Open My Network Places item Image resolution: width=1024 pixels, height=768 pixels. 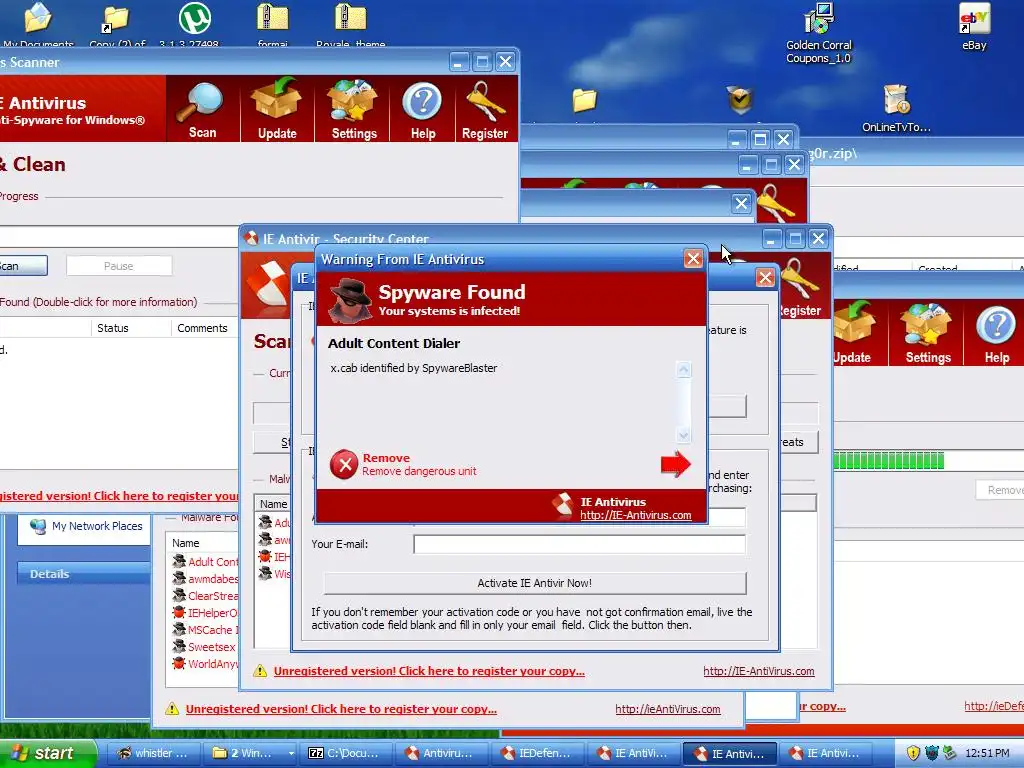pos(86,526)
